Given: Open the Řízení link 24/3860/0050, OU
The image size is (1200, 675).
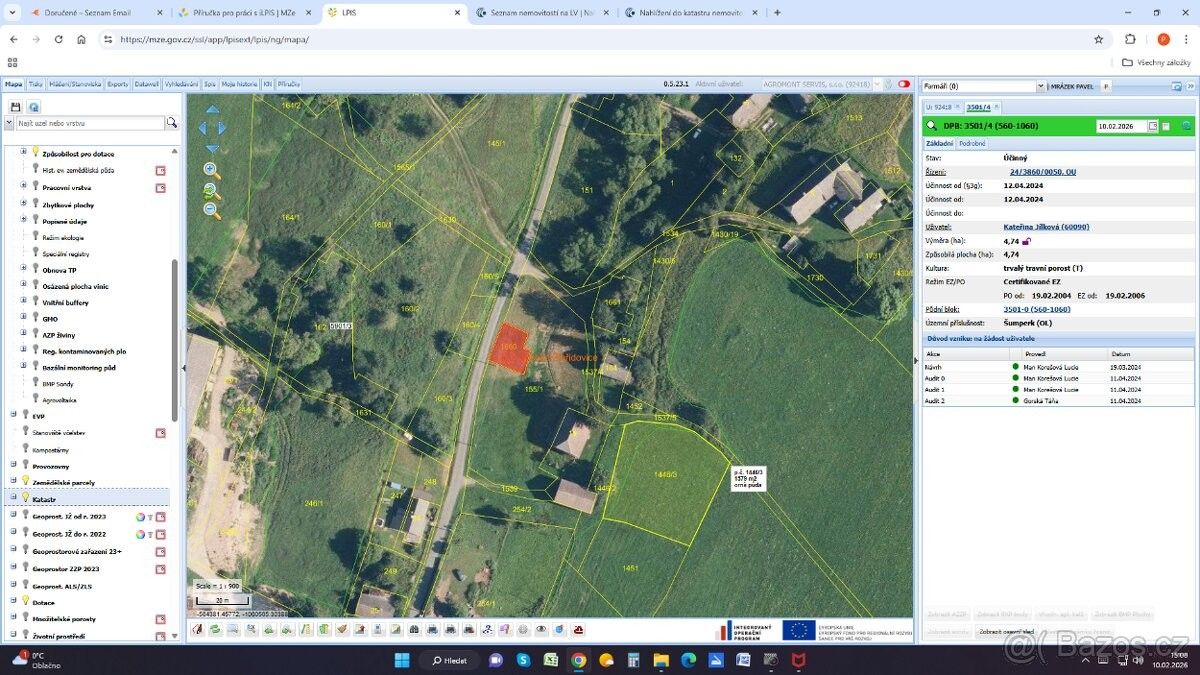Looking at the screenshot, I should 1043,172.
